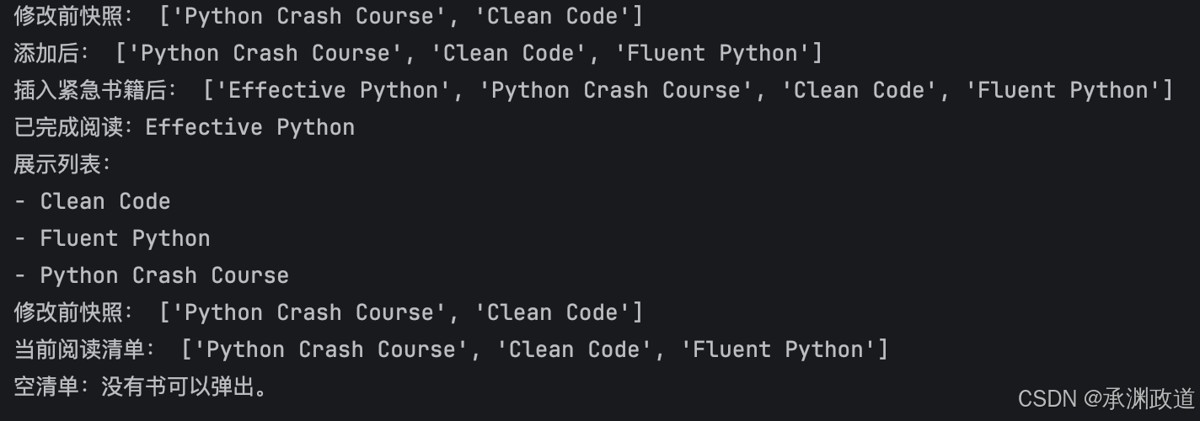Select the '- Clean Code' bullet line
This screenshot has height=421, width=1200.
[92, 201]
